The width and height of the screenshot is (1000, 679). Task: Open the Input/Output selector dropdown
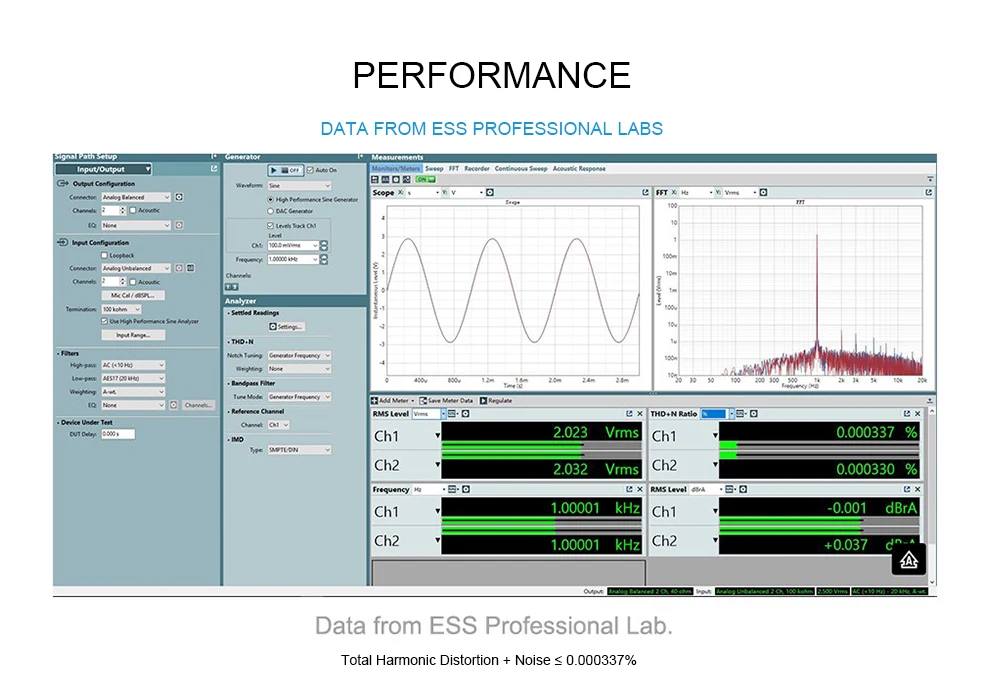point(103,169)
